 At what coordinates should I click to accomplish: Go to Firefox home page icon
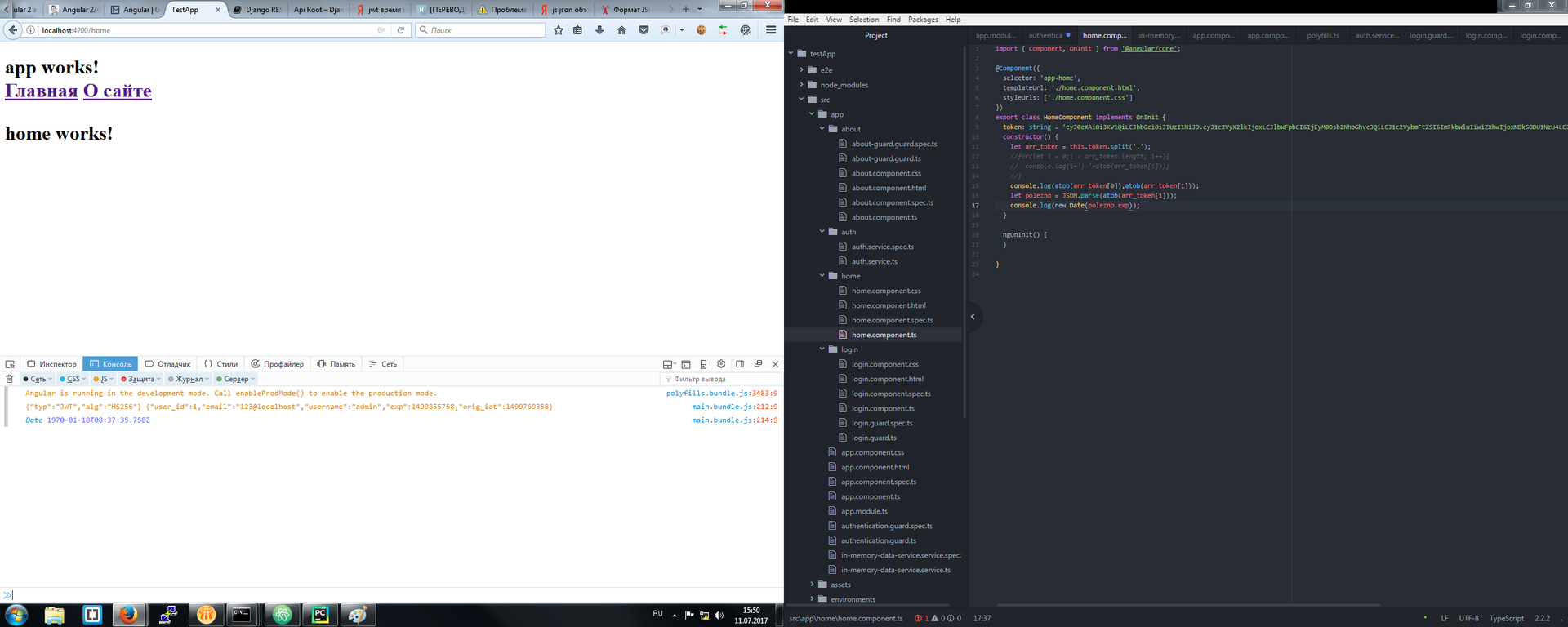[x=621, y=30]
